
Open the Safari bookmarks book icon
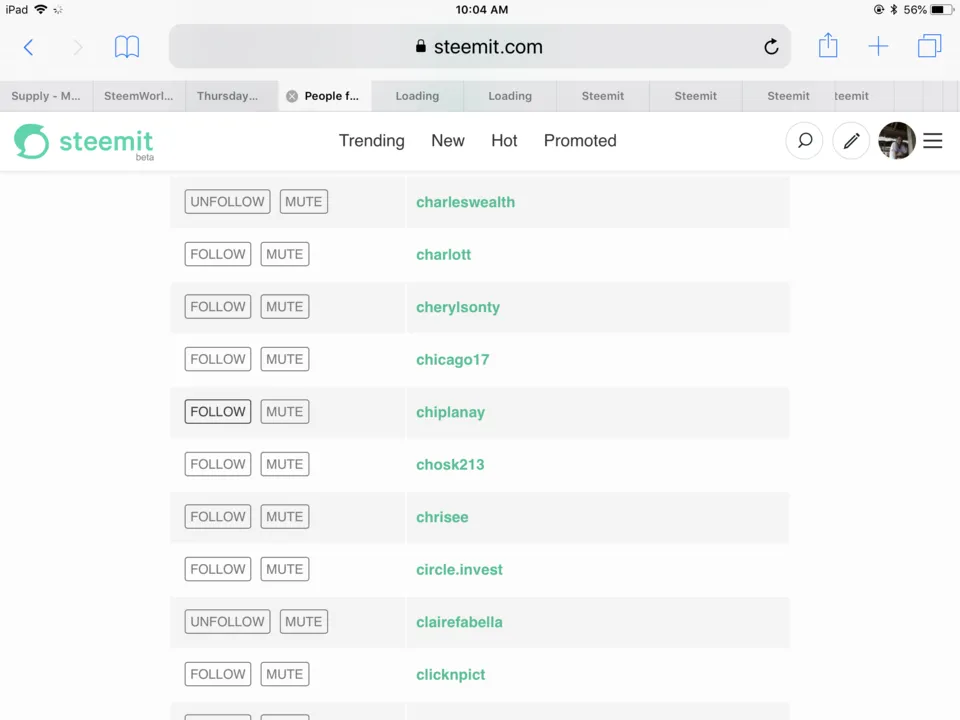click(127, 47)
